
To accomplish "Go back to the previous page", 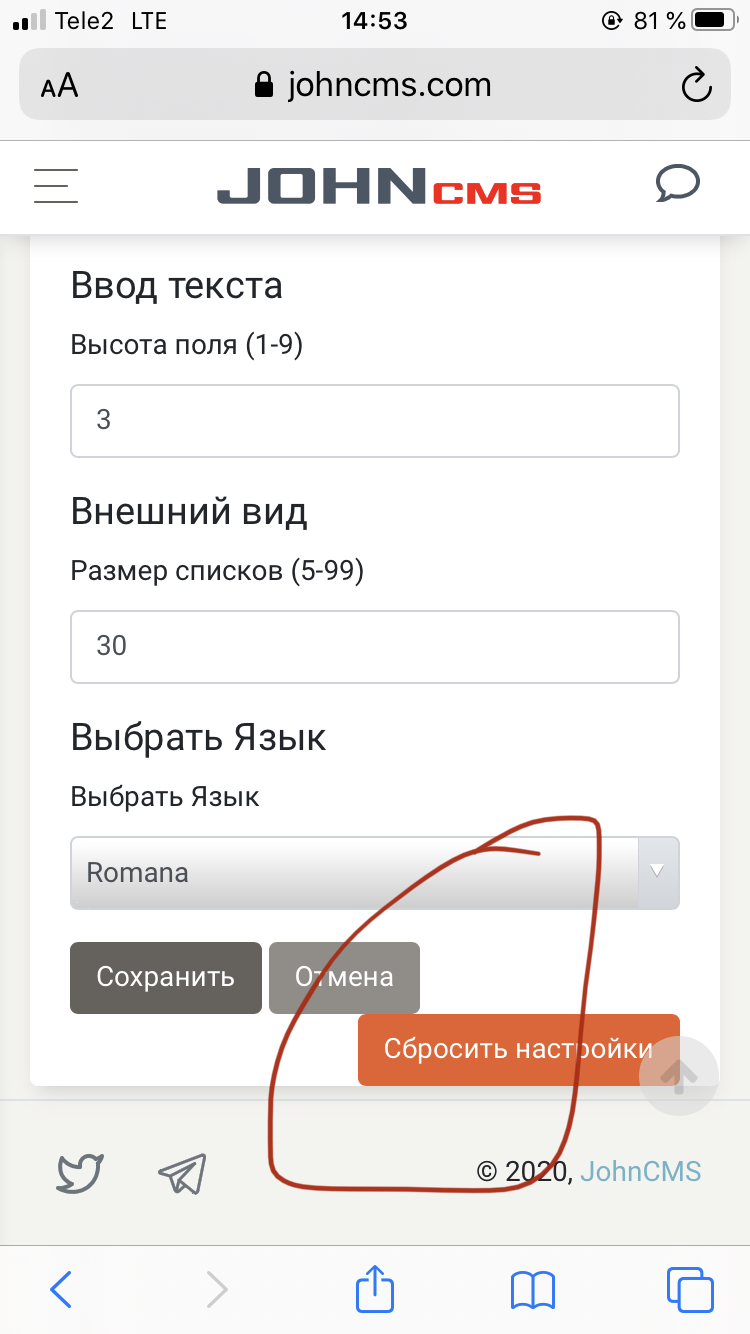I will point(62,1288).
